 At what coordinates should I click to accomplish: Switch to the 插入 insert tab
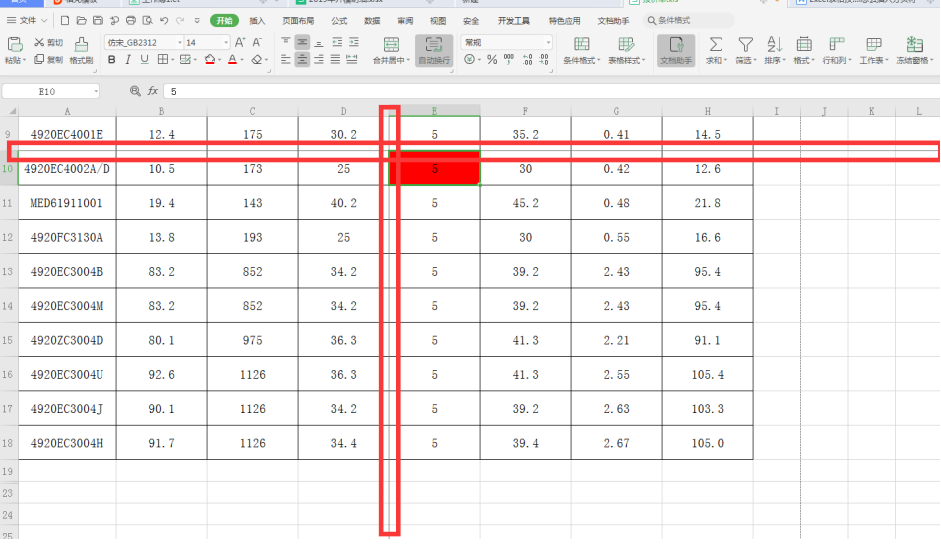point(257,20)
